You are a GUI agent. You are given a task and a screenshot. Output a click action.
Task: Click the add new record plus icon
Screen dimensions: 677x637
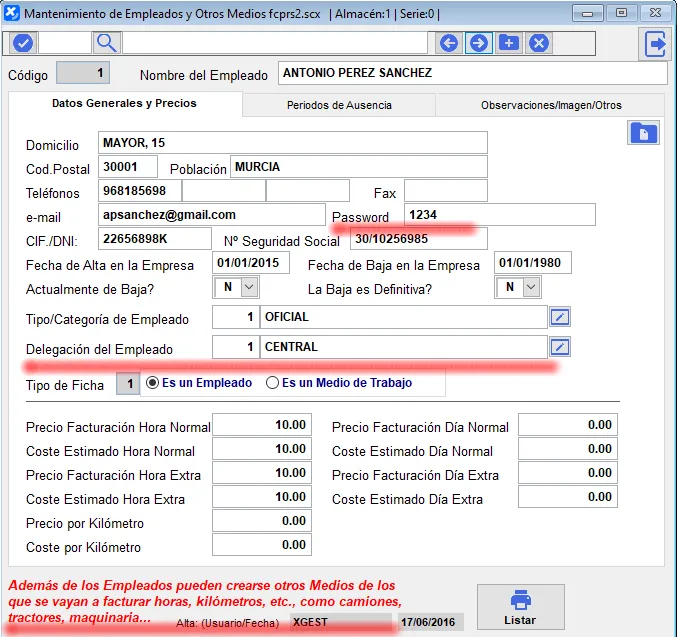[x=509, y=43]
